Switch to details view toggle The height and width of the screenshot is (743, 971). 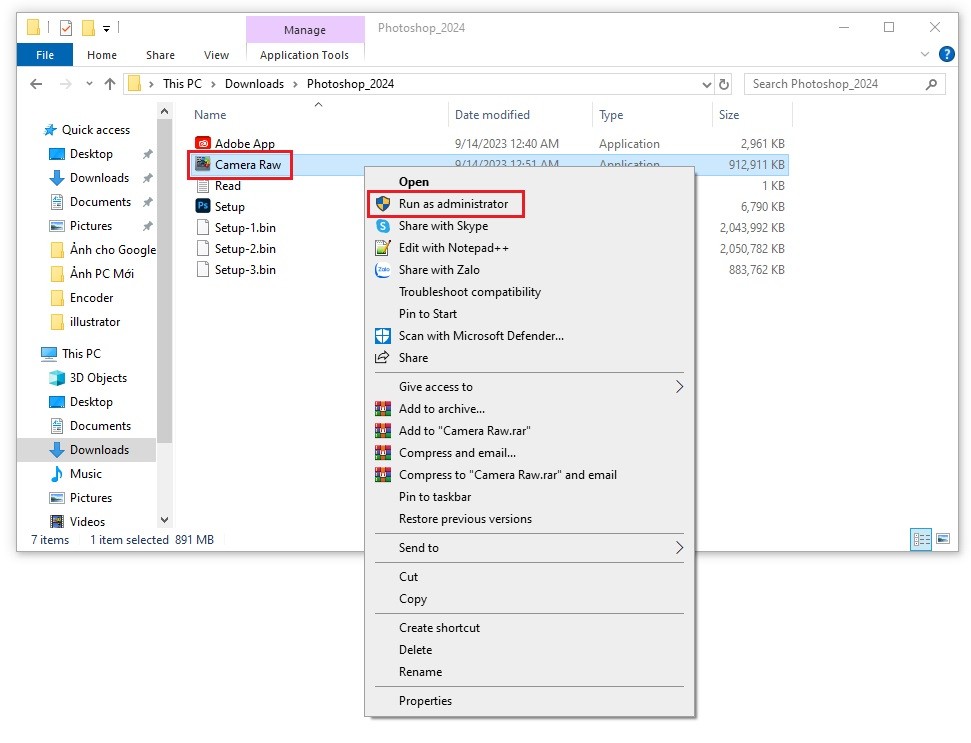[921, 539]
